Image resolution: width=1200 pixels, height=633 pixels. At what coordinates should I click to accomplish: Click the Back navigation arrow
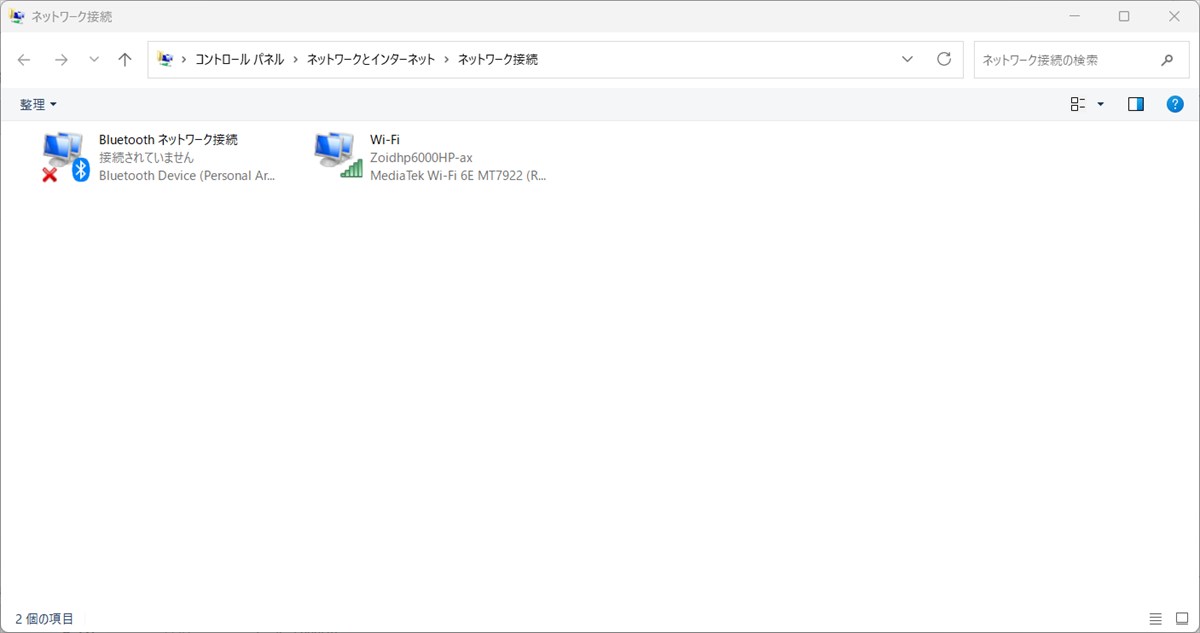click(24, 60)
